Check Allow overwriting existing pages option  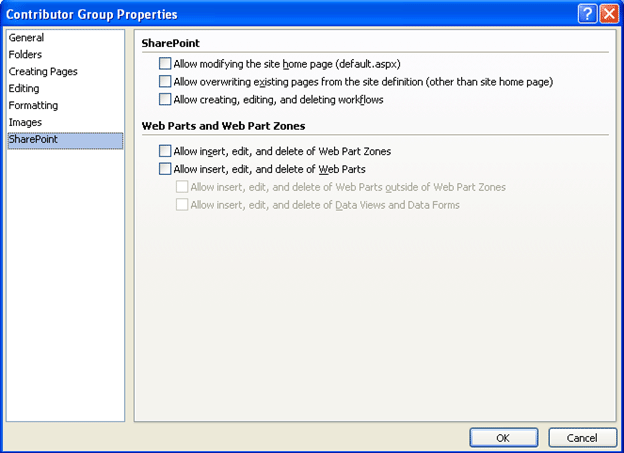coord(165,81)
